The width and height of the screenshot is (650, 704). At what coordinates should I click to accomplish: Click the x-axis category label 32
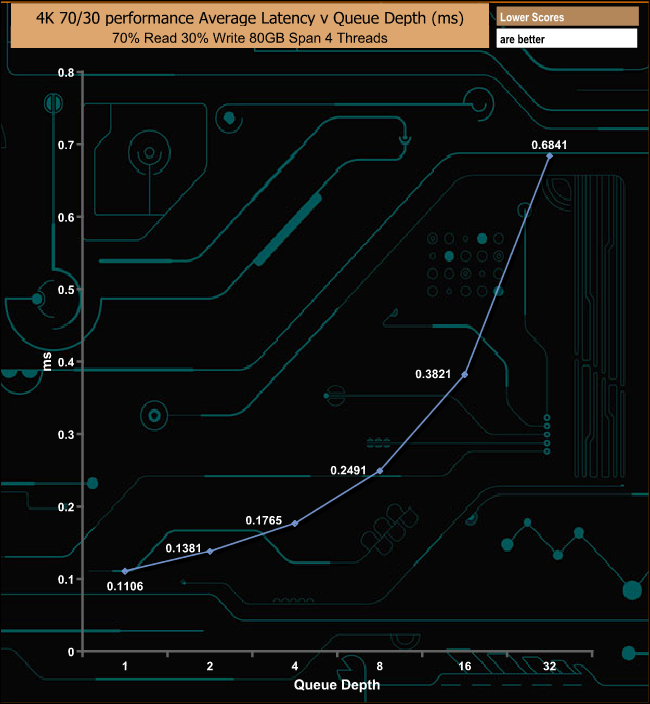tap(549, 666)
